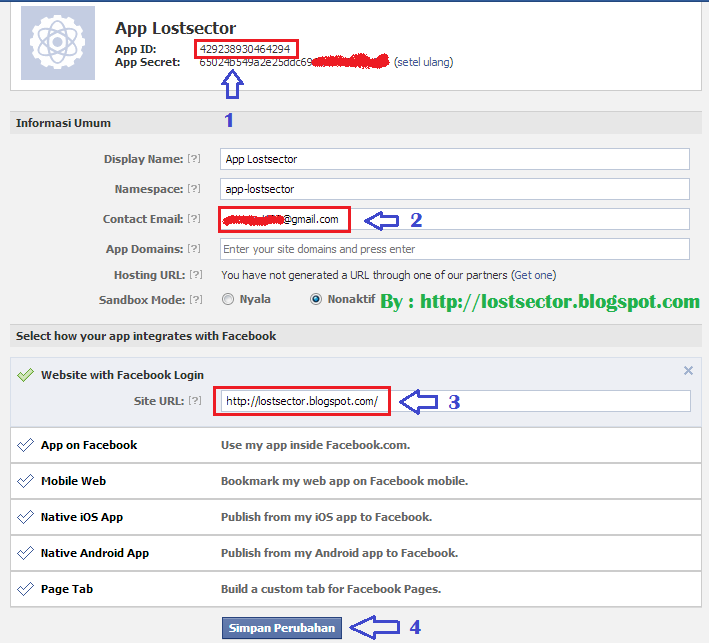The width and height of the screenshot is (709, 643).
Task: Click 'Publish from my Android app to Facebook.' text
Action: point(339,553)
